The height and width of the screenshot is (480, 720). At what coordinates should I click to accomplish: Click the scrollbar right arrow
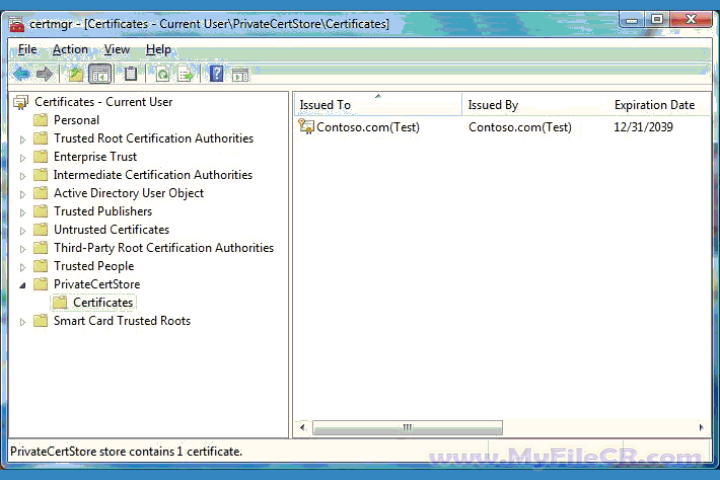coord(701,427)
